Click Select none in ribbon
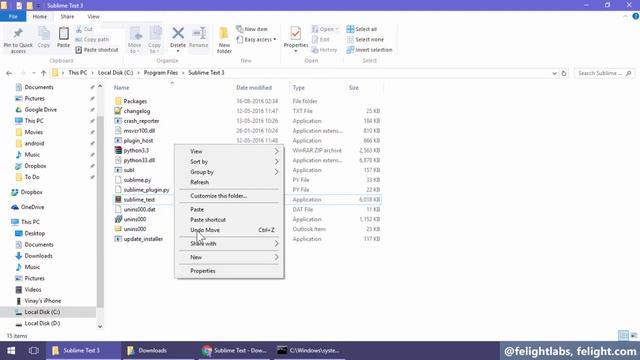This screenshot has height=360, width=640. 365,40
